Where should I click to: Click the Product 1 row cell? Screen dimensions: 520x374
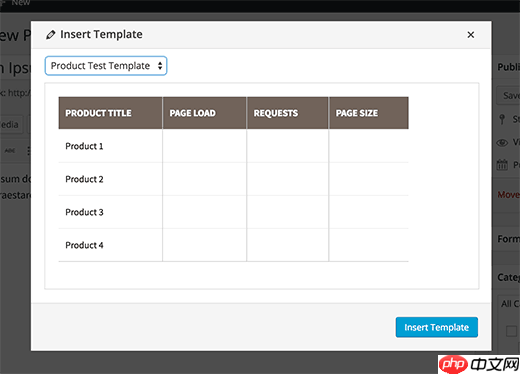(110, 146)
